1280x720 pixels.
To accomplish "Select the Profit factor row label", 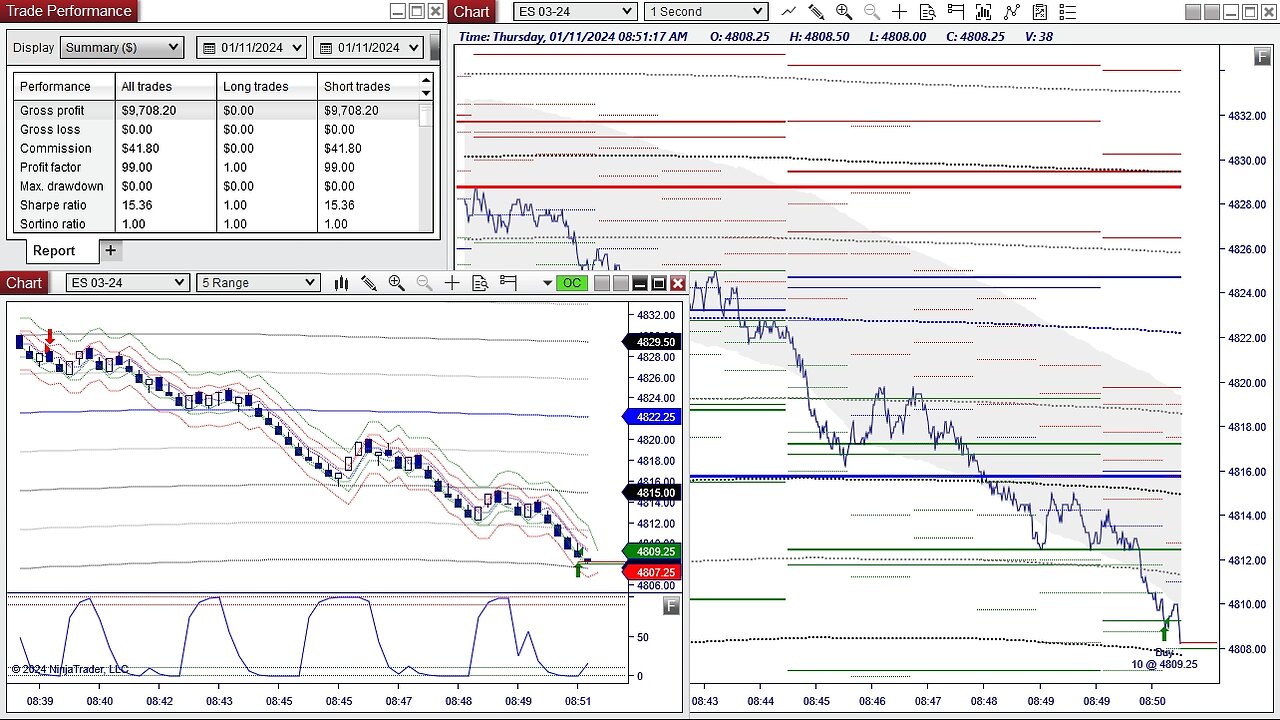I will click(51, 167).
